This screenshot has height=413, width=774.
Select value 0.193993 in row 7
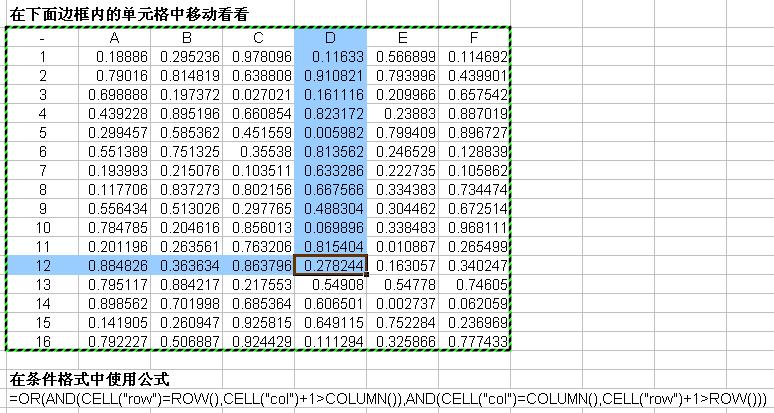coord(115,171)
